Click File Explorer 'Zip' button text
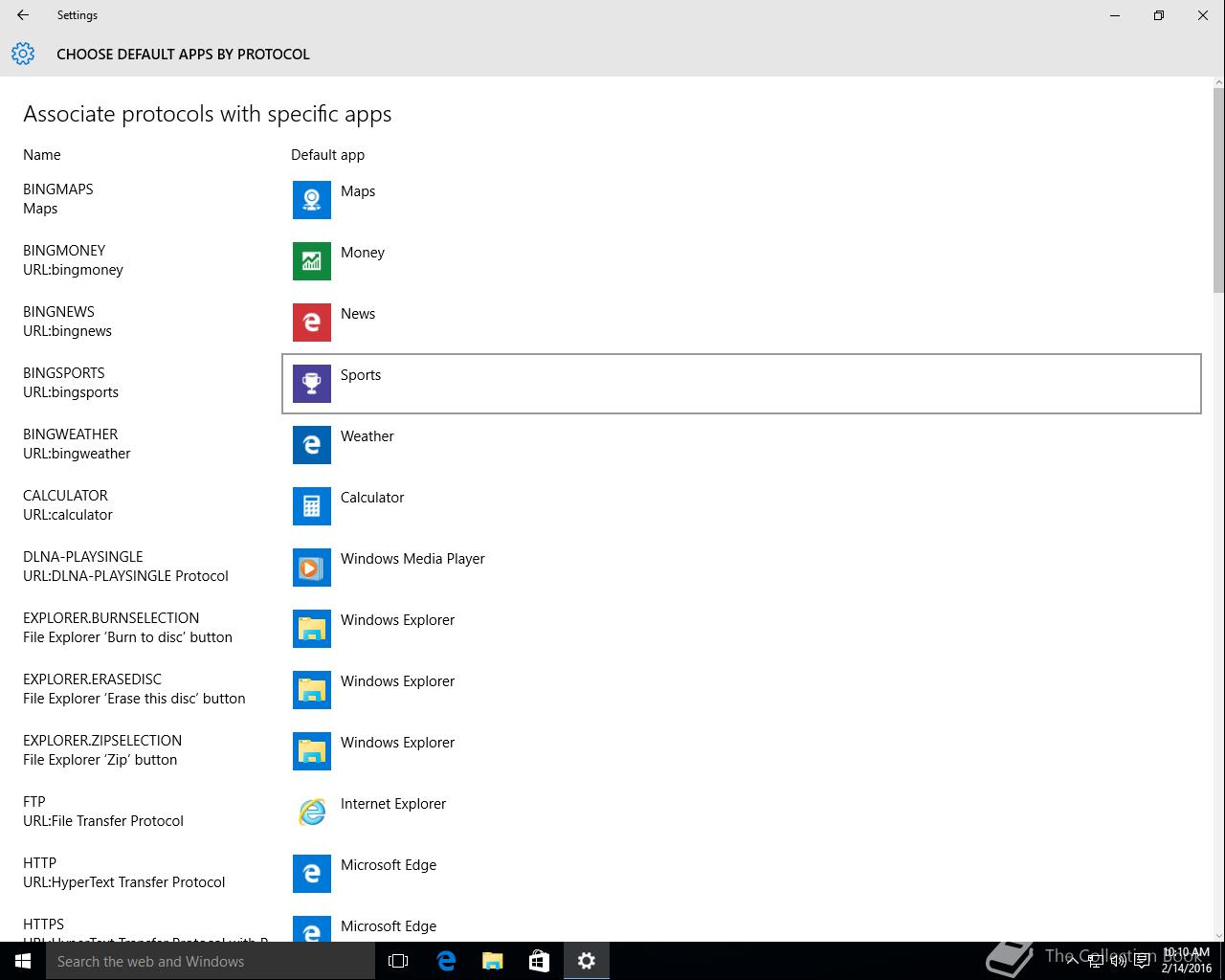Viewport: 1225px width, 980px height. tap(100, 760)
